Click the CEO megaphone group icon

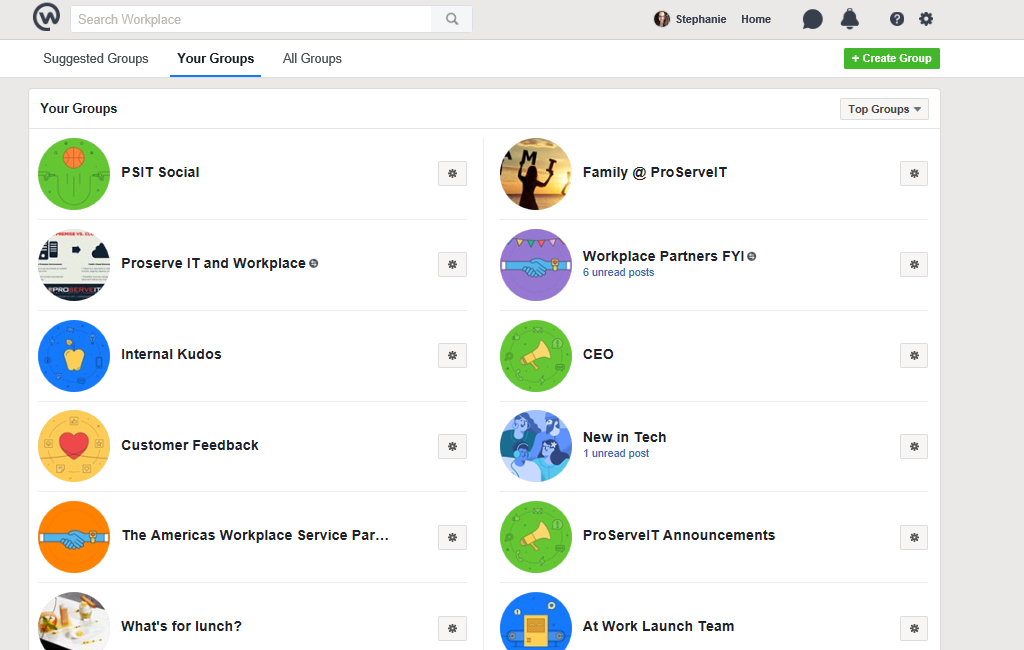[536, 355]
